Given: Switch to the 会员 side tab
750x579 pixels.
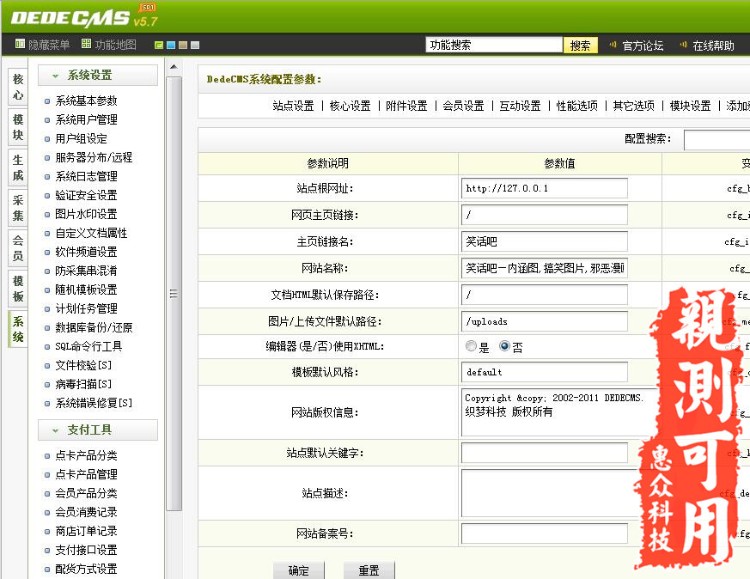Looking at the screenshot, I should click(x=18, y=248).
